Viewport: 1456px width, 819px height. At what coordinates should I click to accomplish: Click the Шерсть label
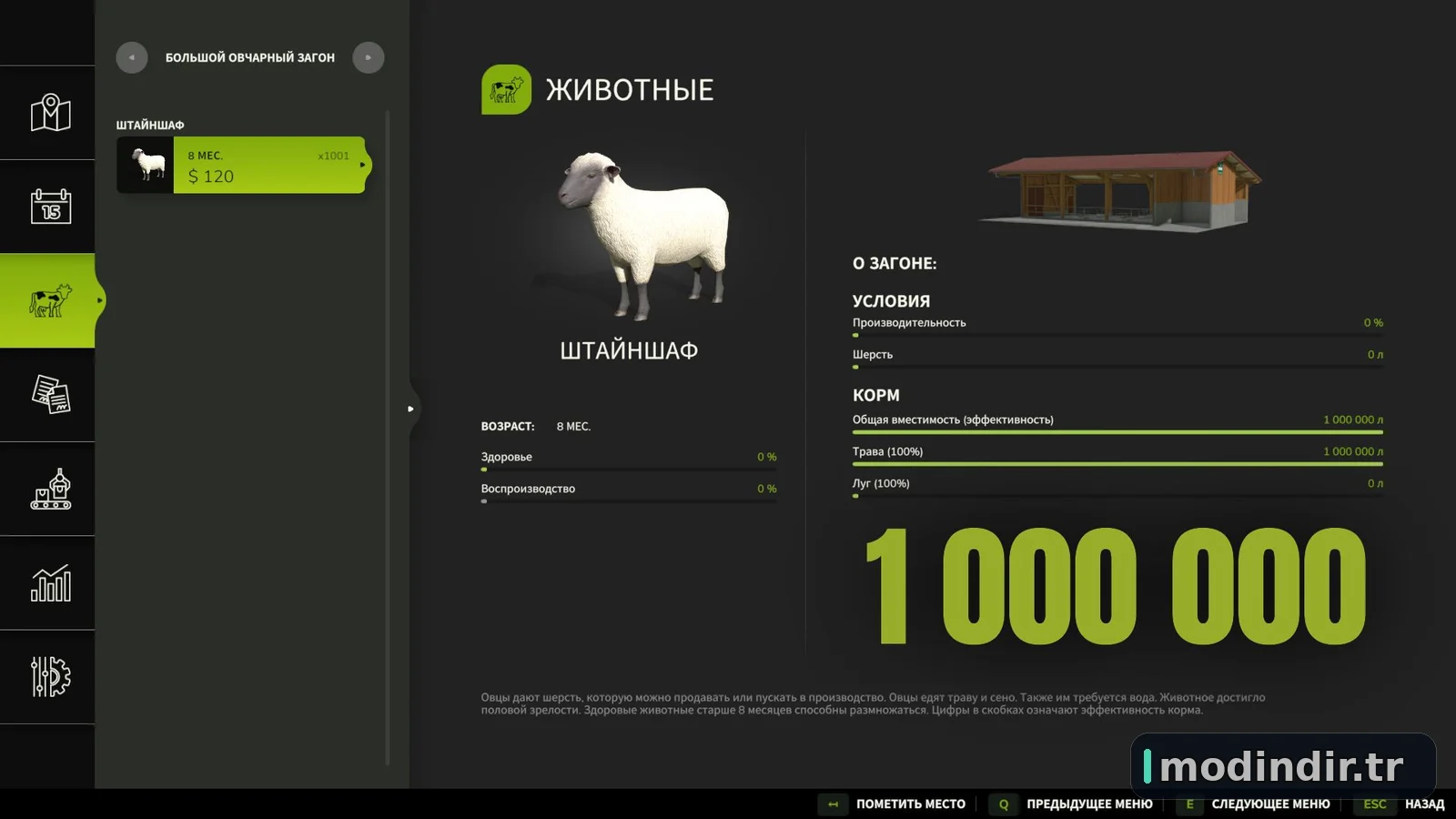click(x=873, y=355)
